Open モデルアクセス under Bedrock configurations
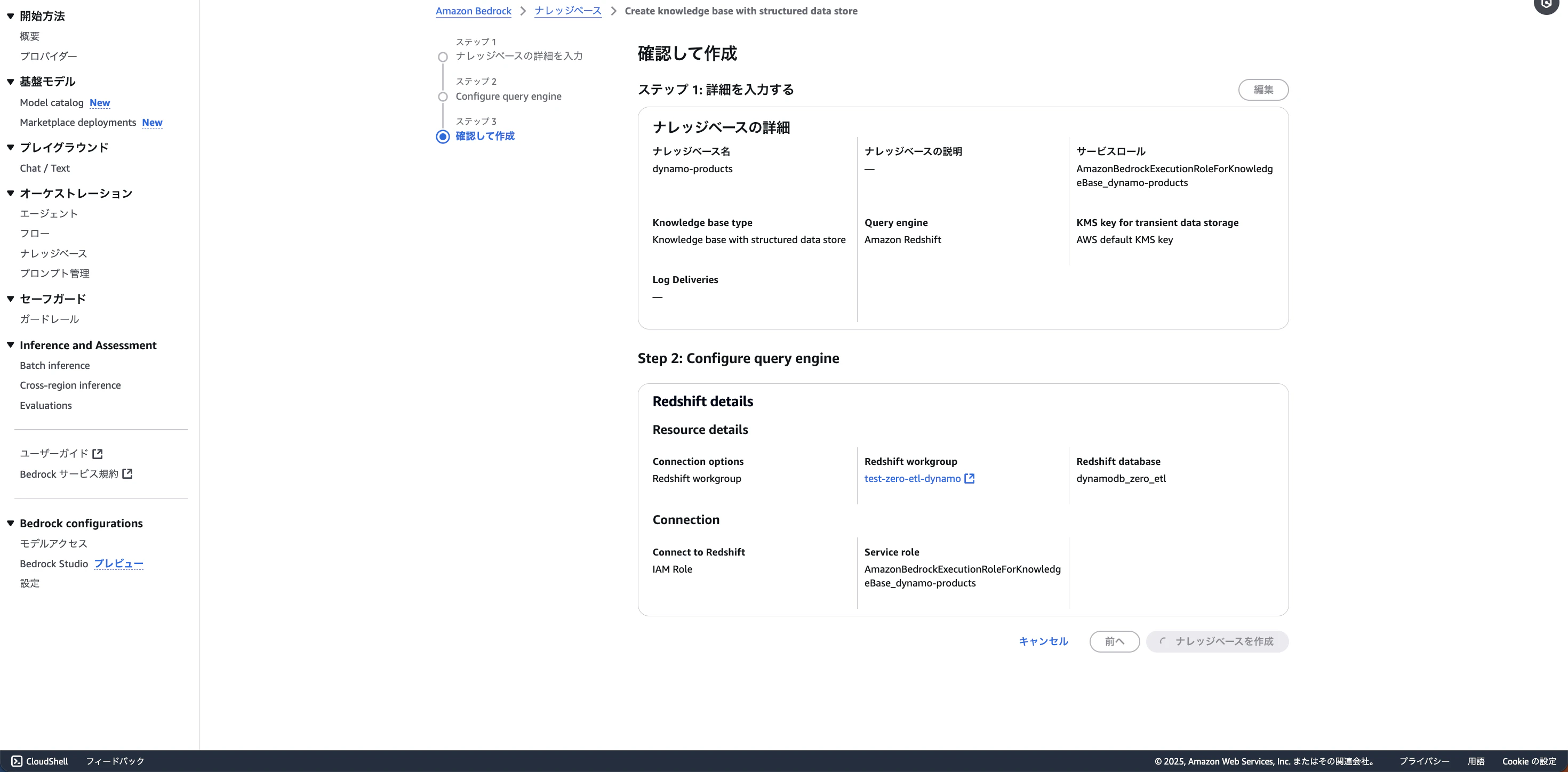The image size is (1568, 772). coord(53,543)
